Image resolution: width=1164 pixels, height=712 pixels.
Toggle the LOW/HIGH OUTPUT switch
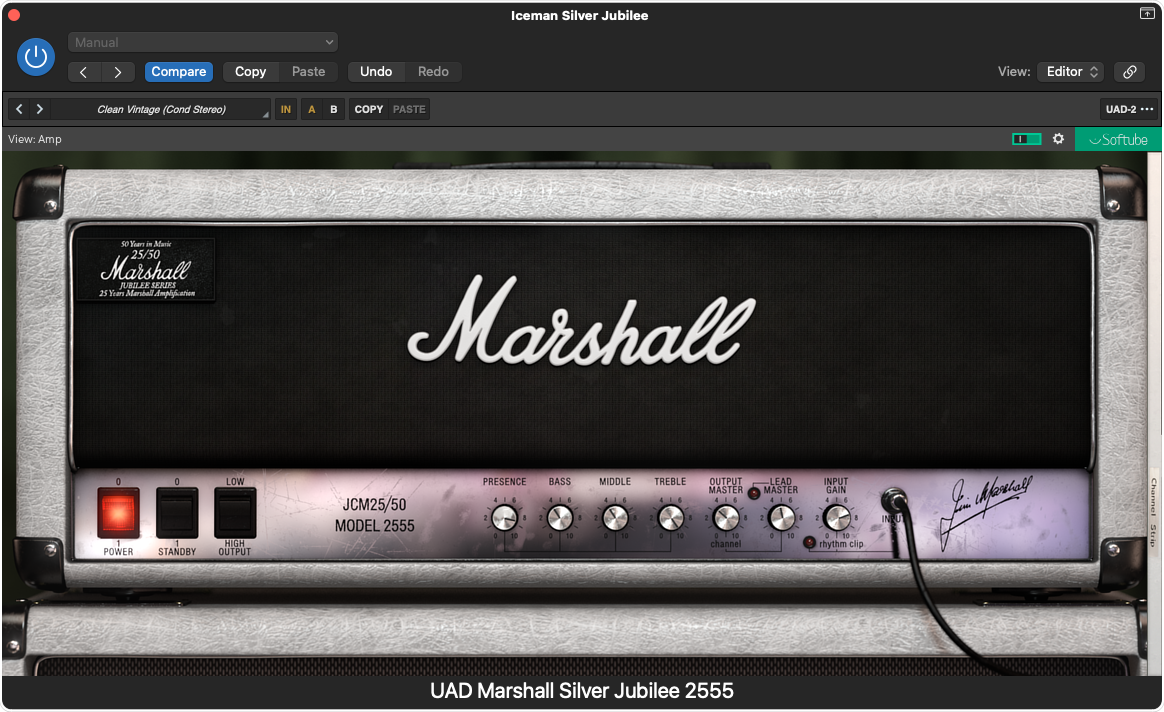235,512
